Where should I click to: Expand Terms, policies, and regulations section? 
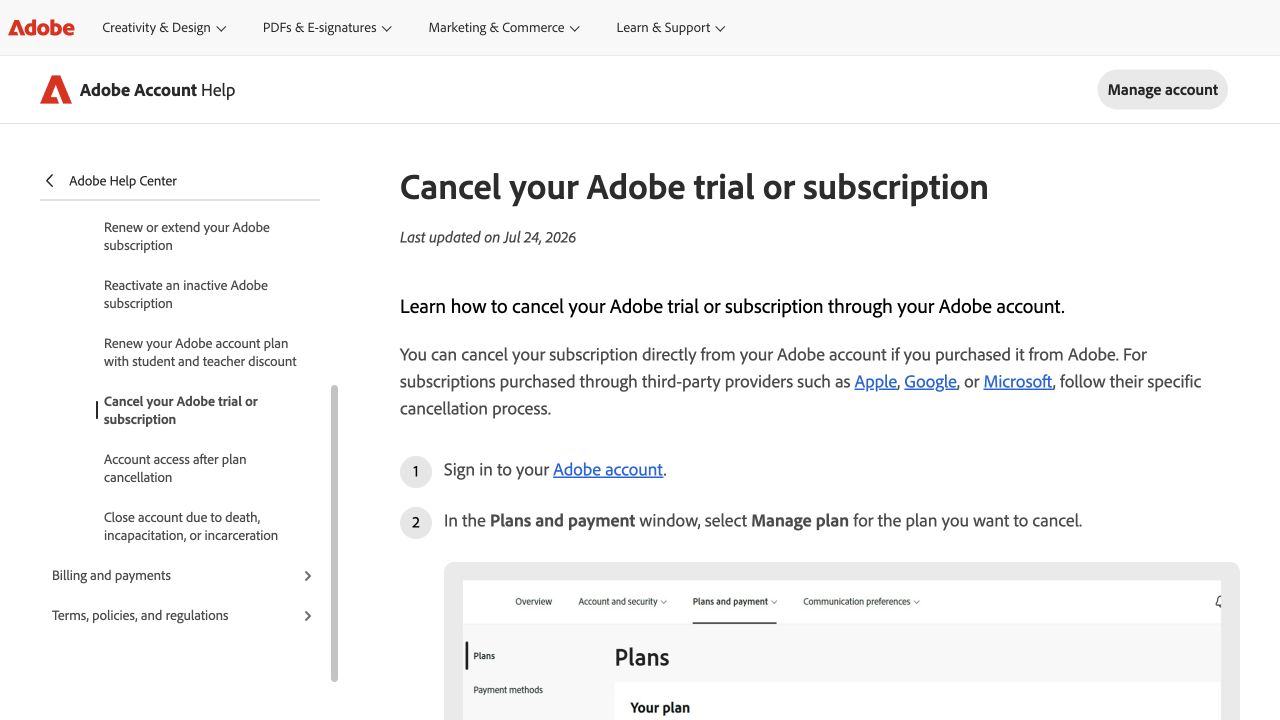[182, 616]
